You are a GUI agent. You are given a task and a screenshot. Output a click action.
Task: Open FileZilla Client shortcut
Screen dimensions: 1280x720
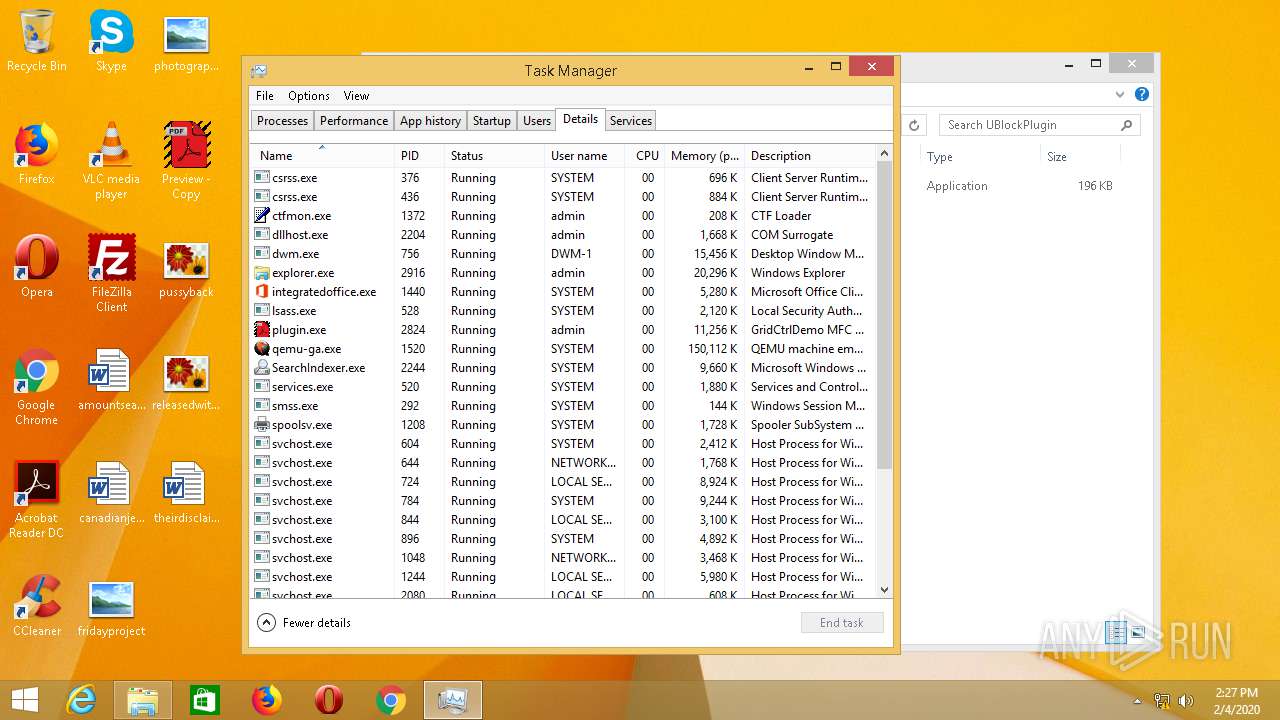(111, 274)
